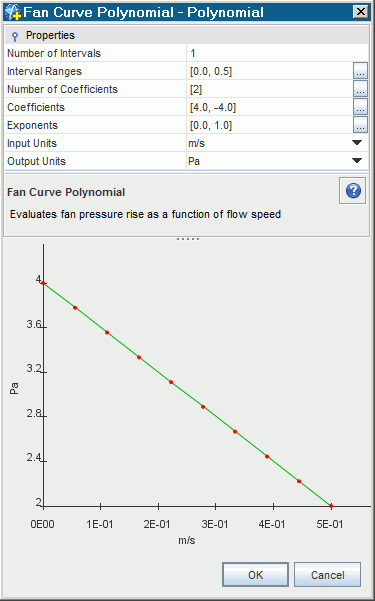Click the Properties pin icon
This screenshot has width=375, height=601.
coord(15,36)
